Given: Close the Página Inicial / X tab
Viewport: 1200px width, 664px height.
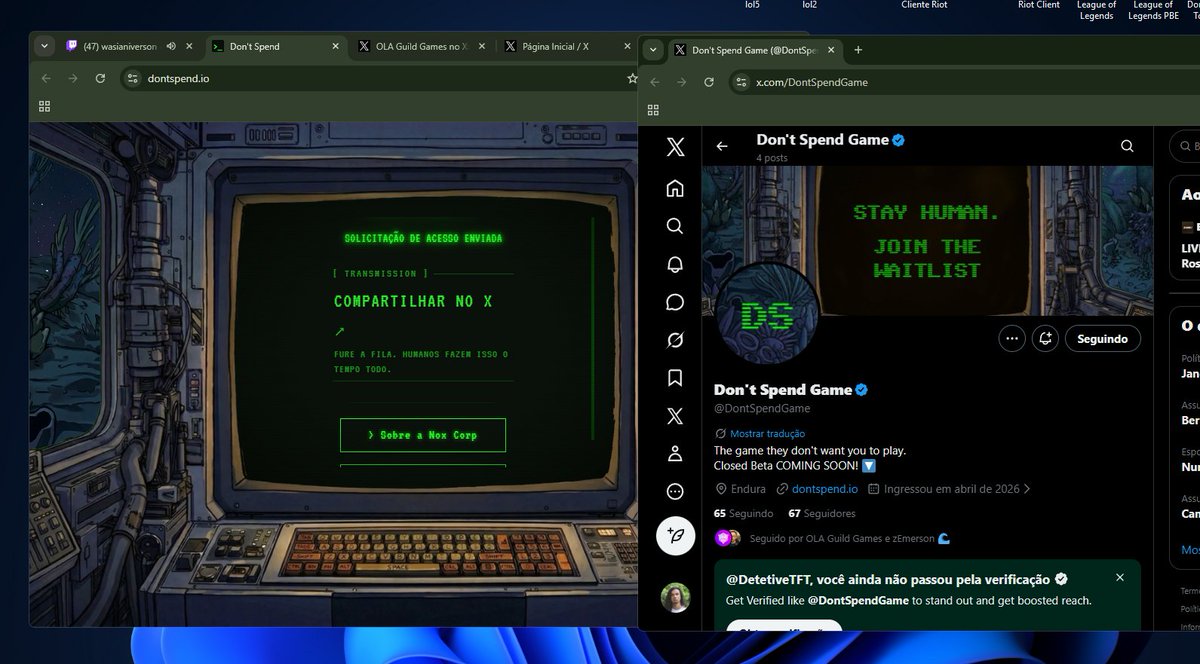Looking at the screenshot, I should (628, 46).
